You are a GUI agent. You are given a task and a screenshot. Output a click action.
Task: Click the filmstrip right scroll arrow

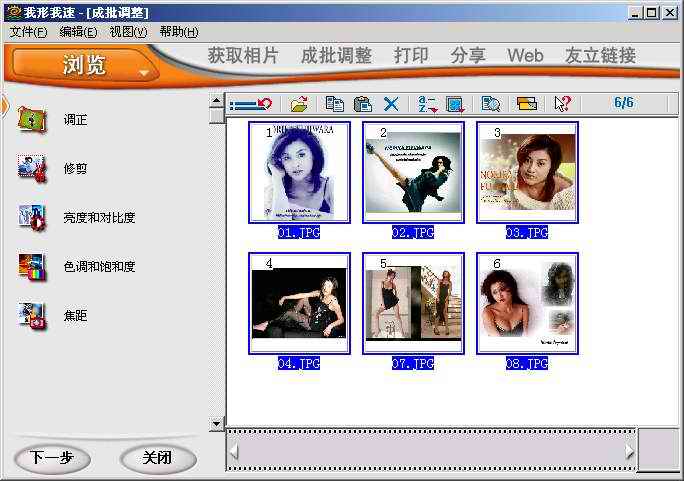point(629,451)
